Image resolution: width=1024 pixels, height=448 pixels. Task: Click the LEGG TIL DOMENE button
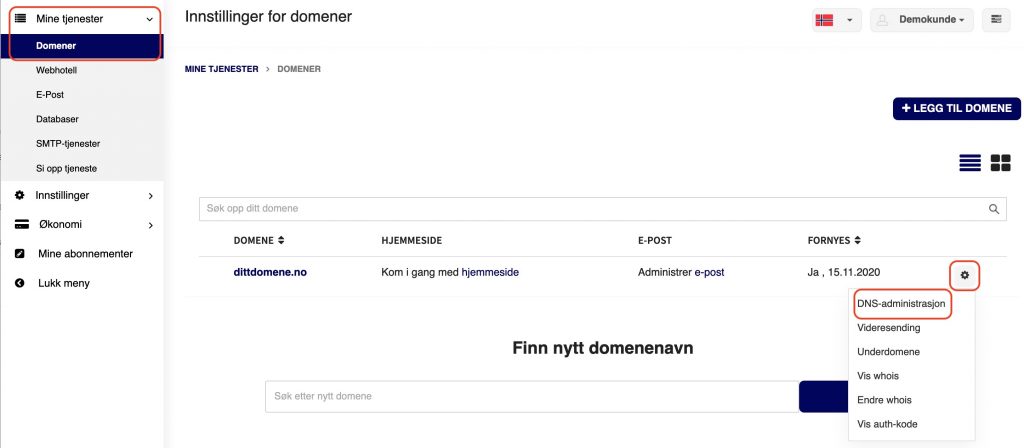tap(956, 108)
